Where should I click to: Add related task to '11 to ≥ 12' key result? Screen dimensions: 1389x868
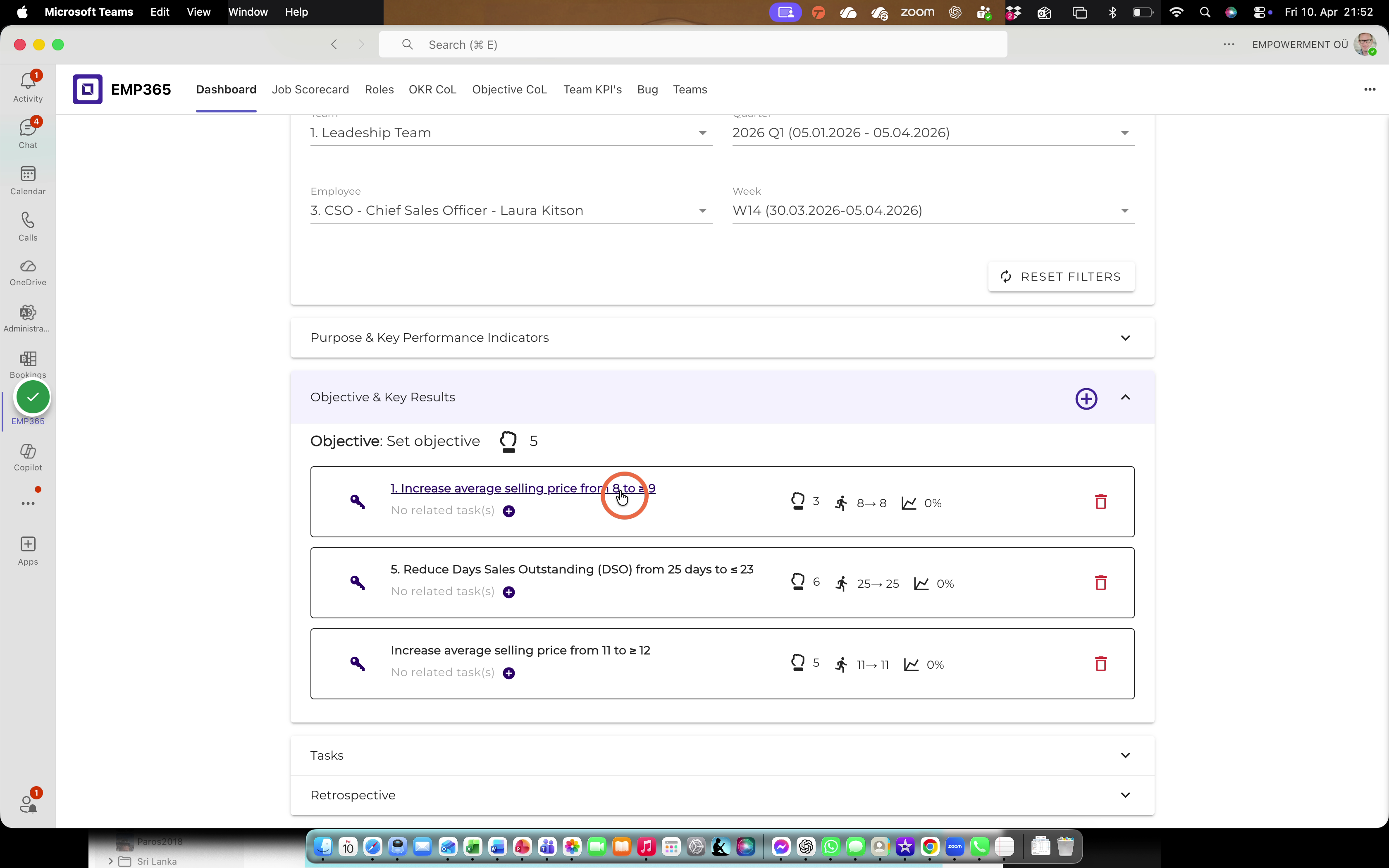(x=508, y=673)
